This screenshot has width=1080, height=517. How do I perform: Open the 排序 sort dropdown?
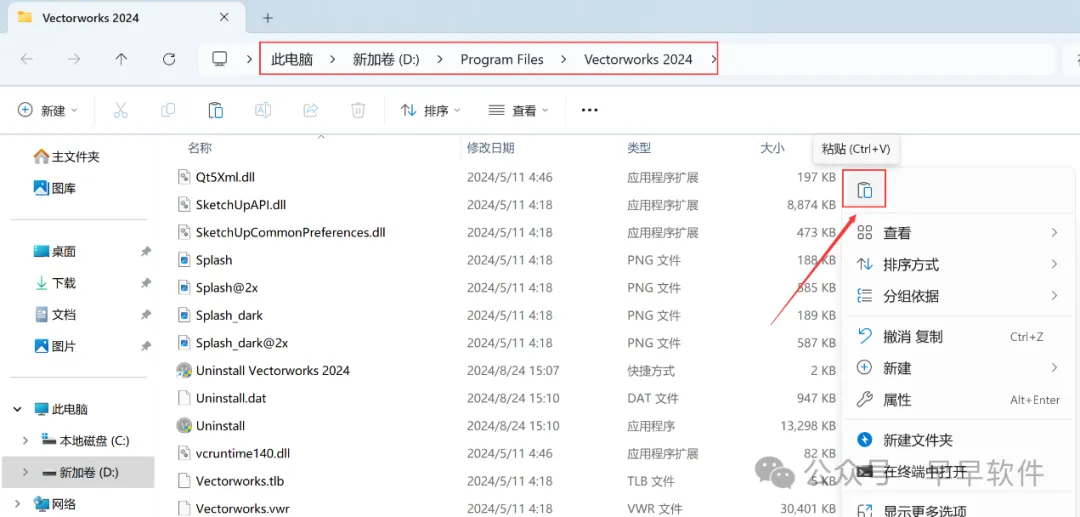click(x=430, y=110)
